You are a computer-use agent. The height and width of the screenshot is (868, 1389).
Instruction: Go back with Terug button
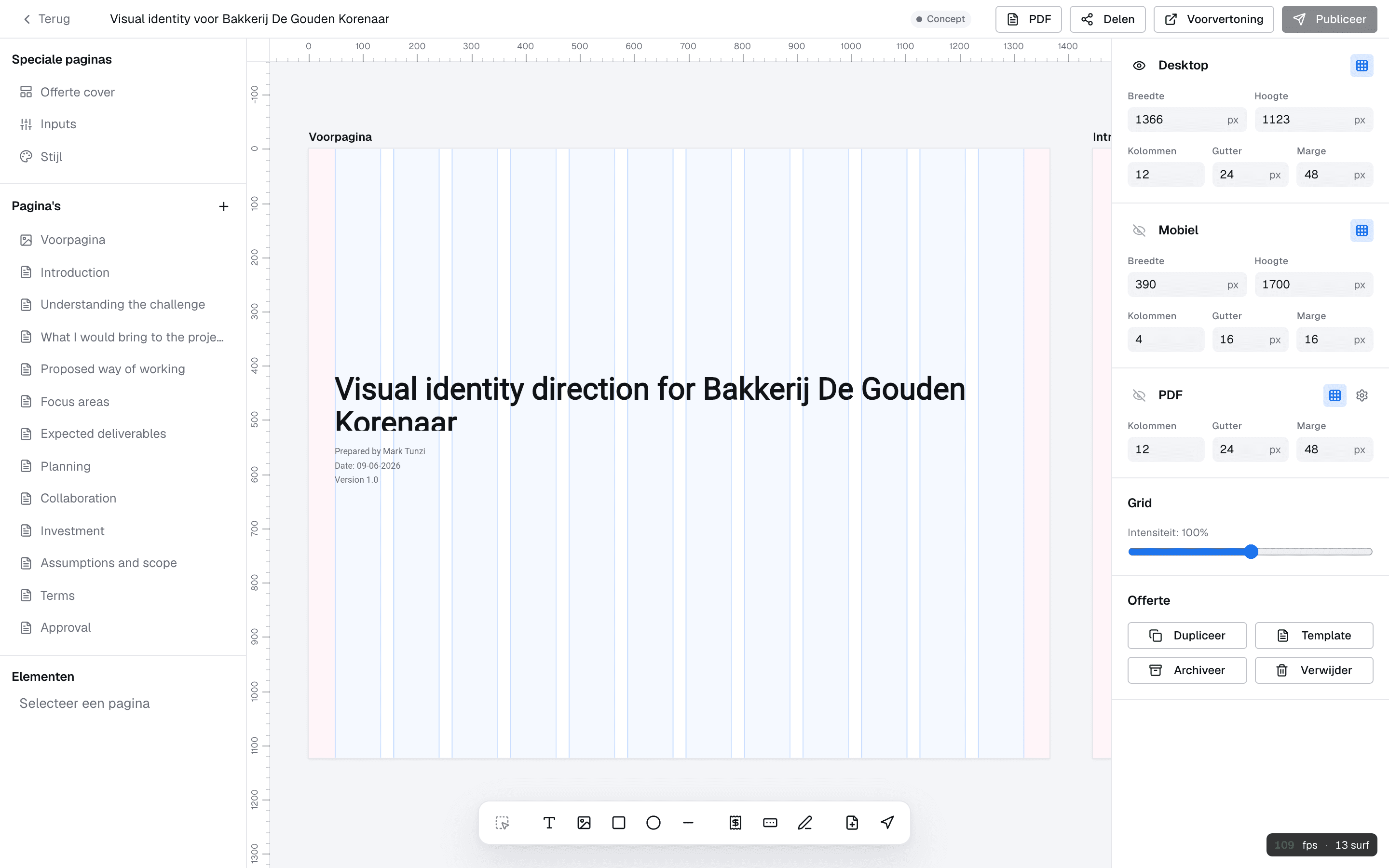tap(46, 19)
